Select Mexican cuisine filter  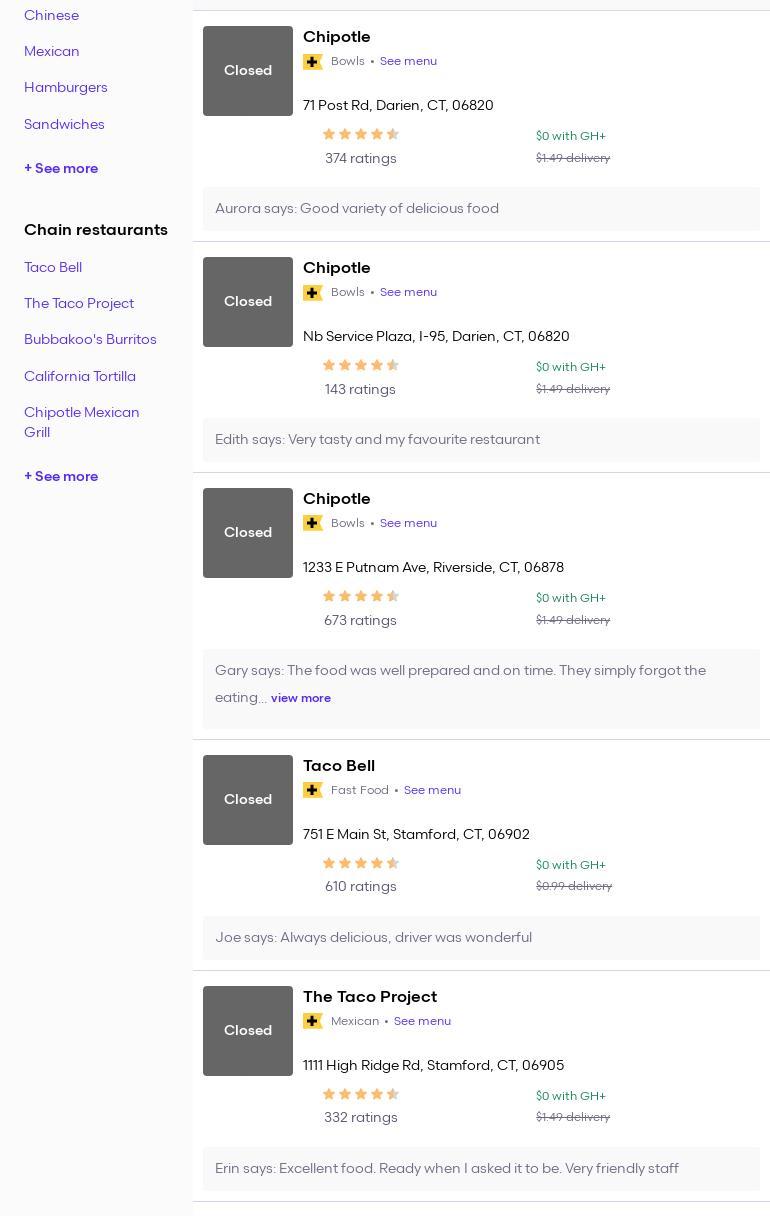52,51
